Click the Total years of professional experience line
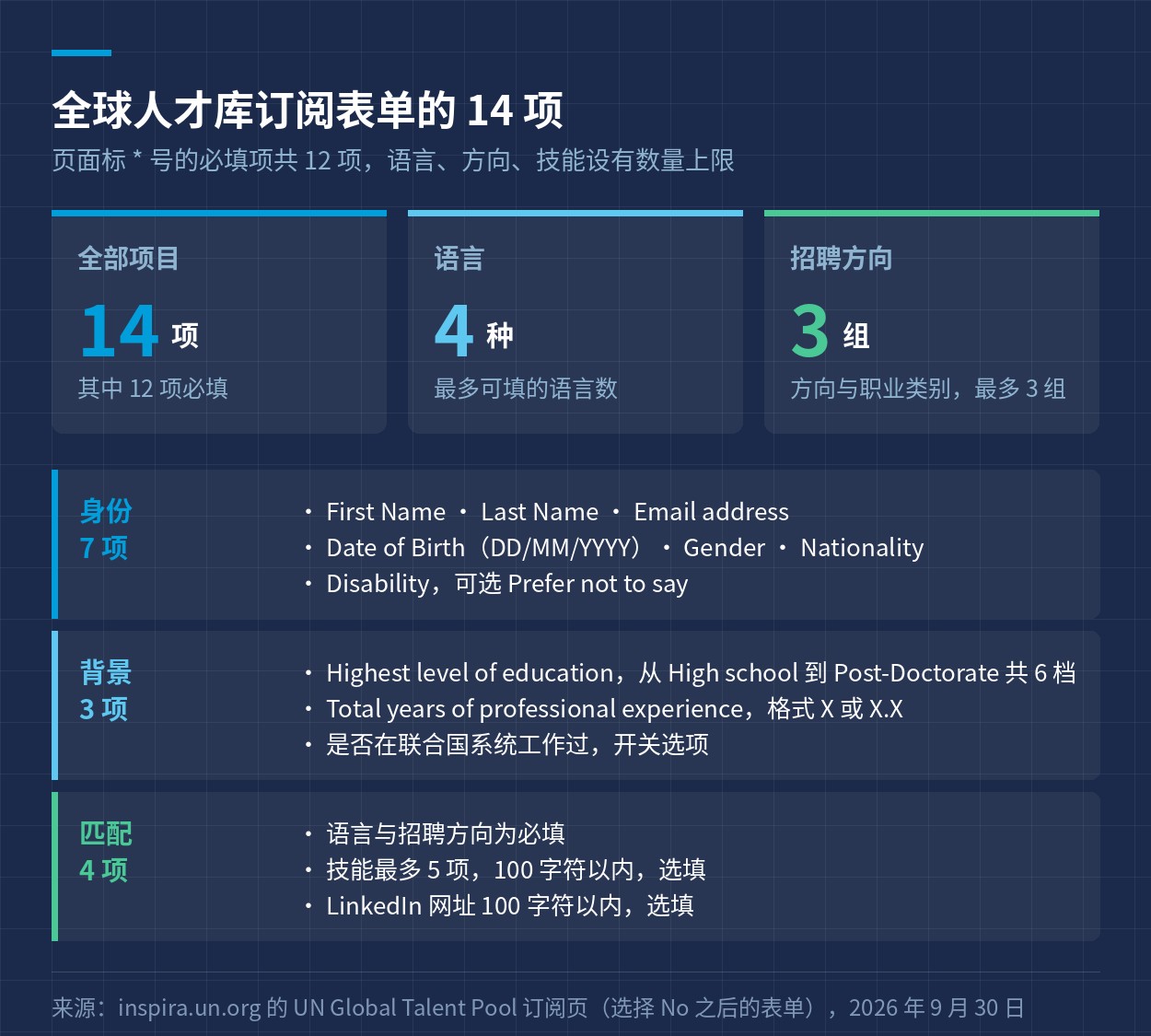Screen dimensions: 1151x1036 pyautogui.click(x=615, y=709)
